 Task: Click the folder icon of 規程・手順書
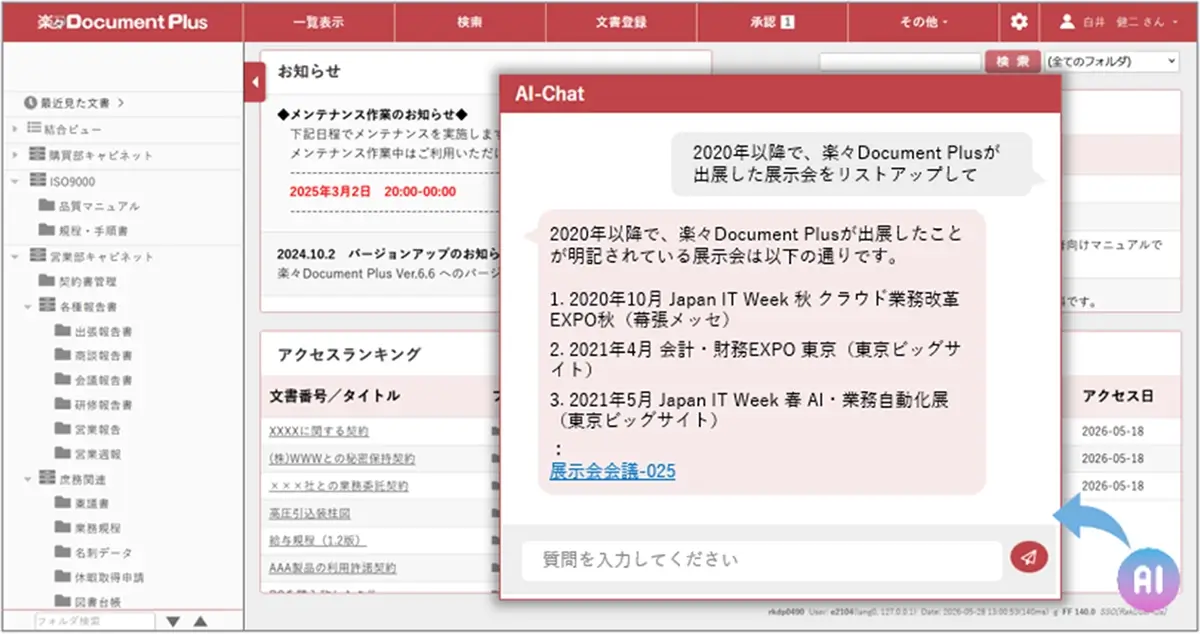tap(46, 230)
